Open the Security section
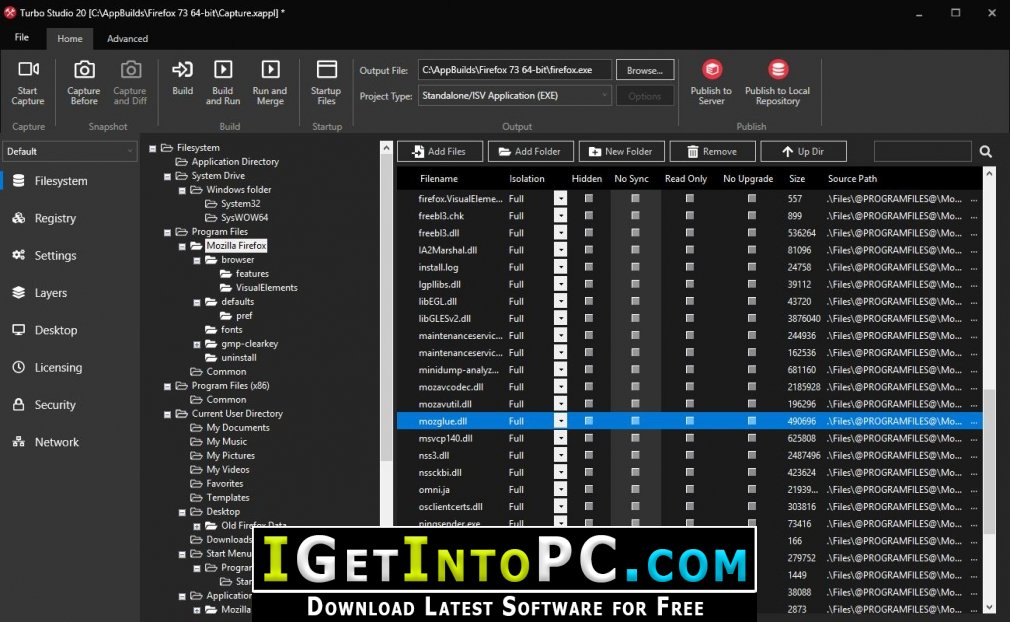The height and width of the screenshot is (622, 1010). [x=55, y=405]
